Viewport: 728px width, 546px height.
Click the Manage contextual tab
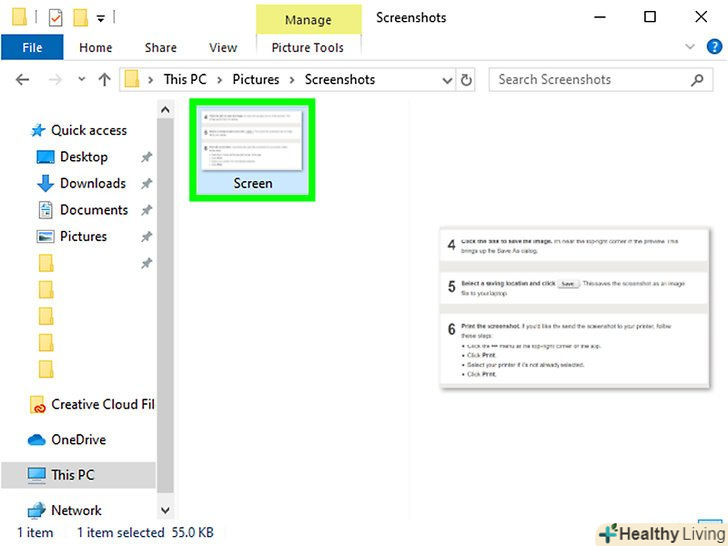click(308, 20)
